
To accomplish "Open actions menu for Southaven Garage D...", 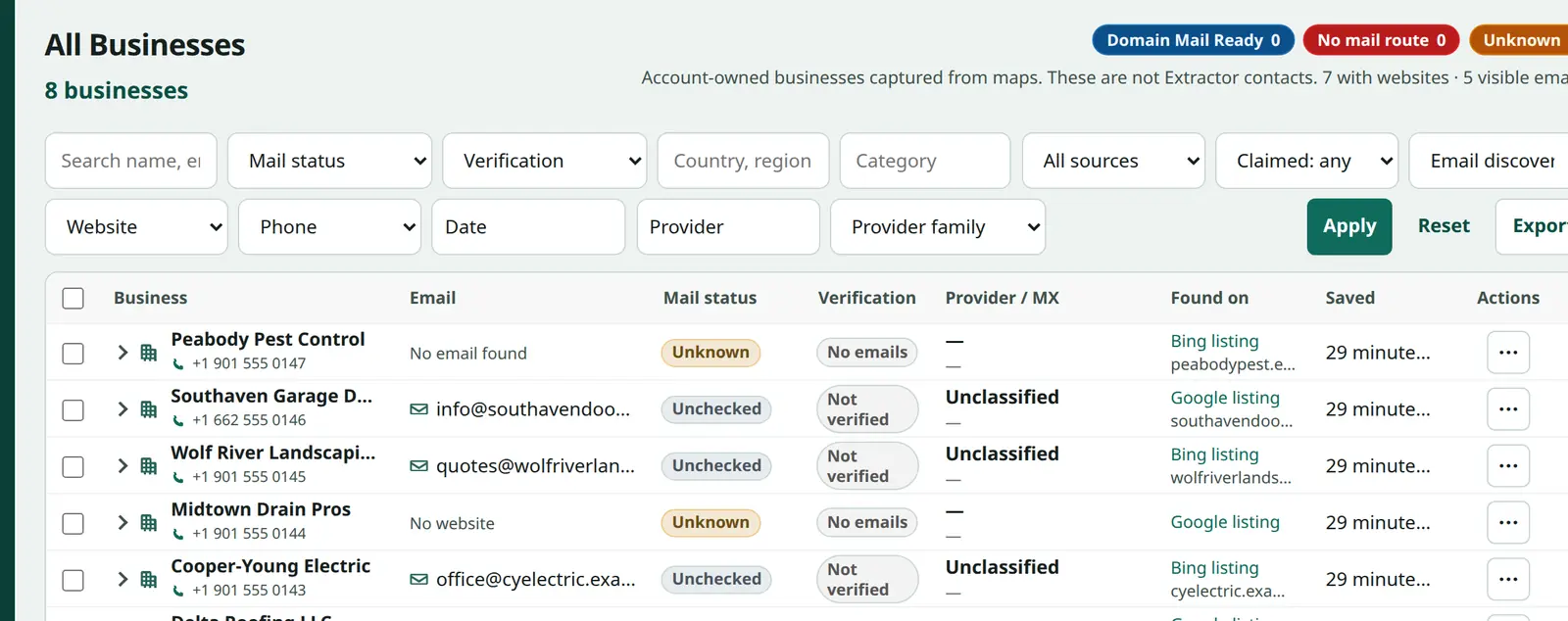I will (1508, 409).
